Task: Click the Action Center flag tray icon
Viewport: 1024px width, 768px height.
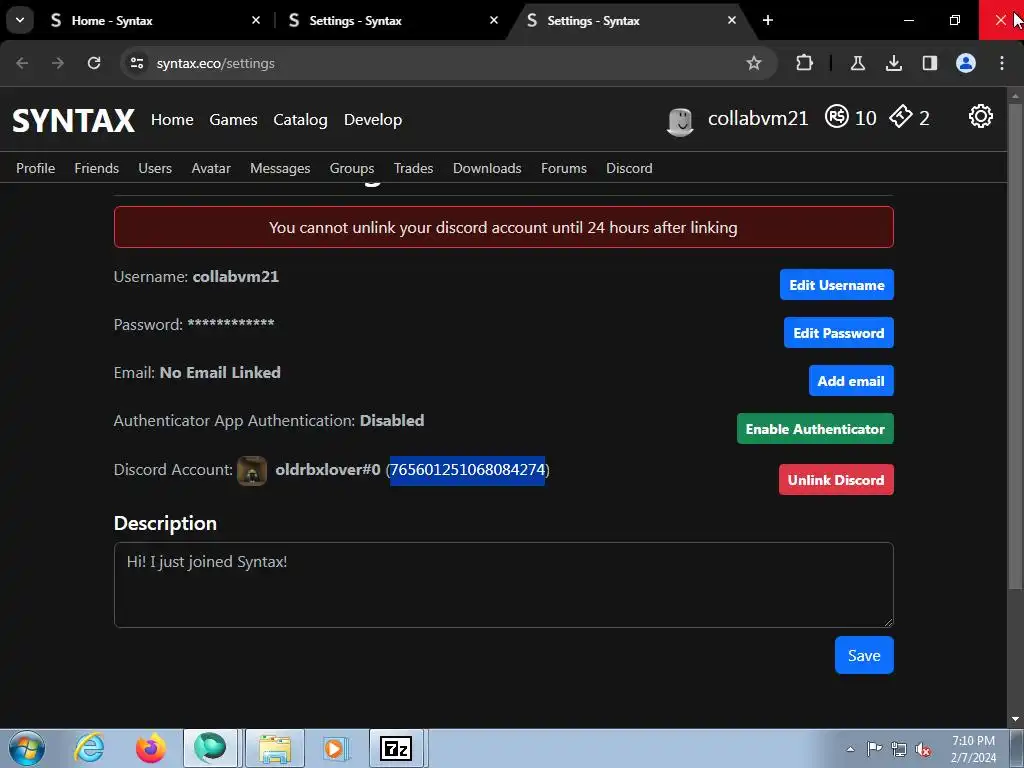Action: (x=874, y=748)
